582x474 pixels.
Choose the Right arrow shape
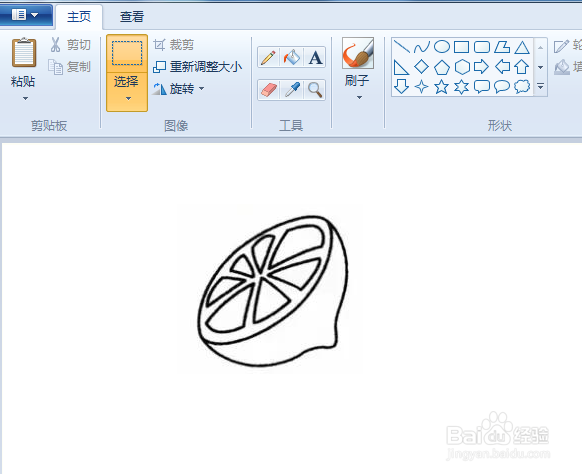pyautogui.click(x=482, y=67)
